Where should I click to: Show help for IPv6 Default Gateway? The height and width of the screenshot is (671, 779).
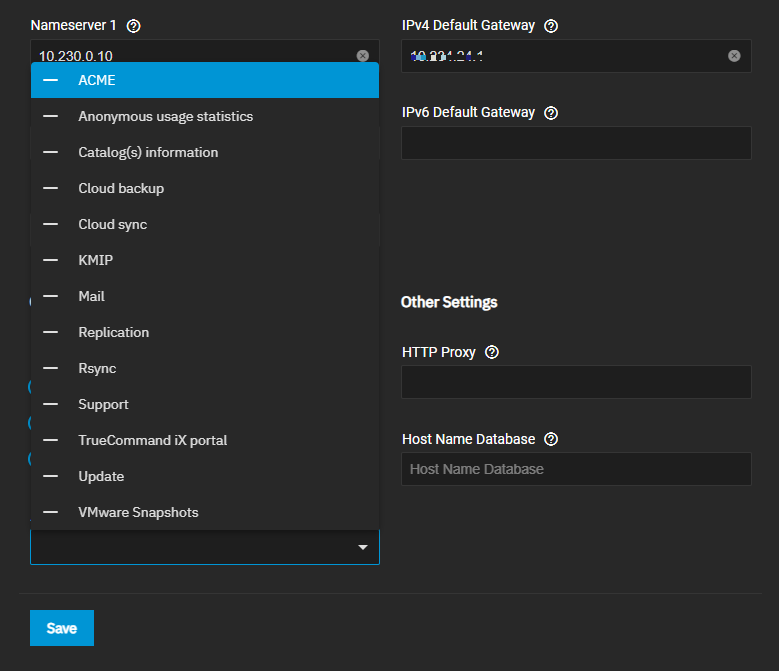550,113
